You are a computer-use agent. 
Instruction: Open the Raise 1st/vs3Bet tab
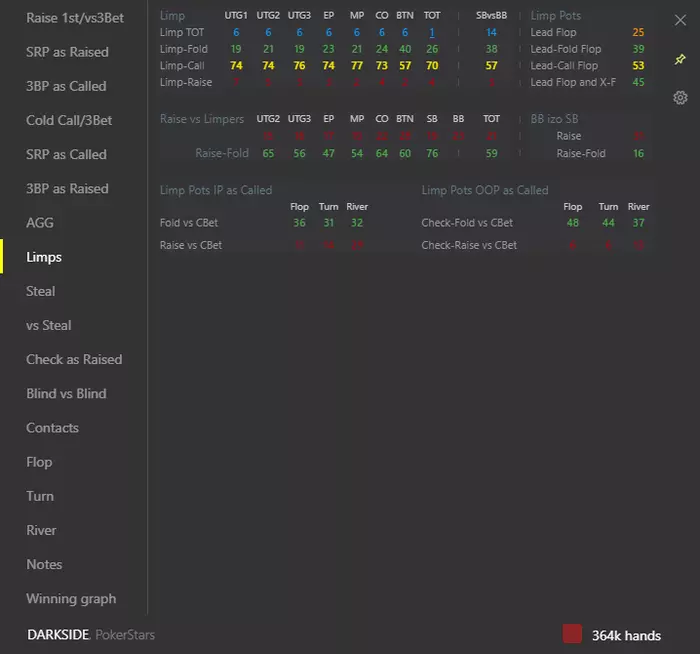75,18
